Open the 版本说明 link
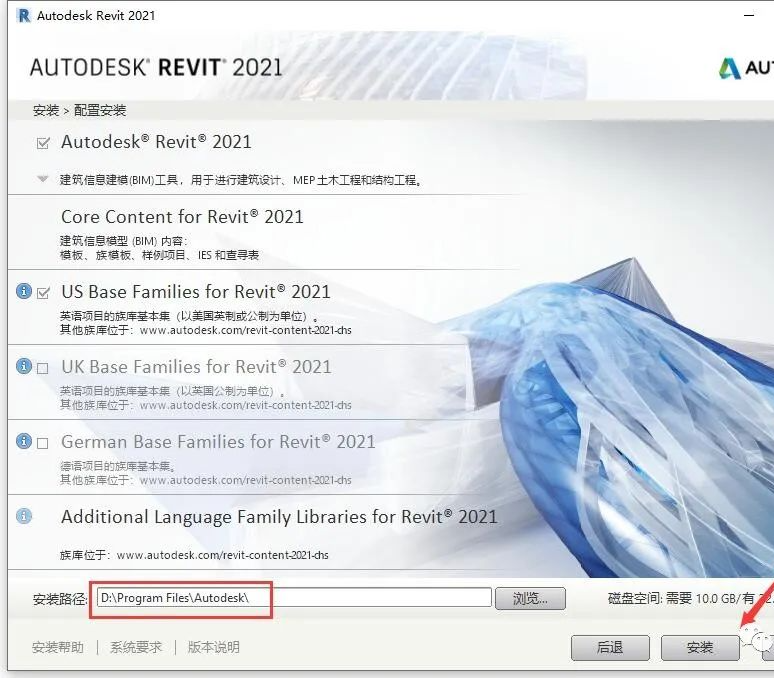 pyautogui.click(x=213, y=647)
